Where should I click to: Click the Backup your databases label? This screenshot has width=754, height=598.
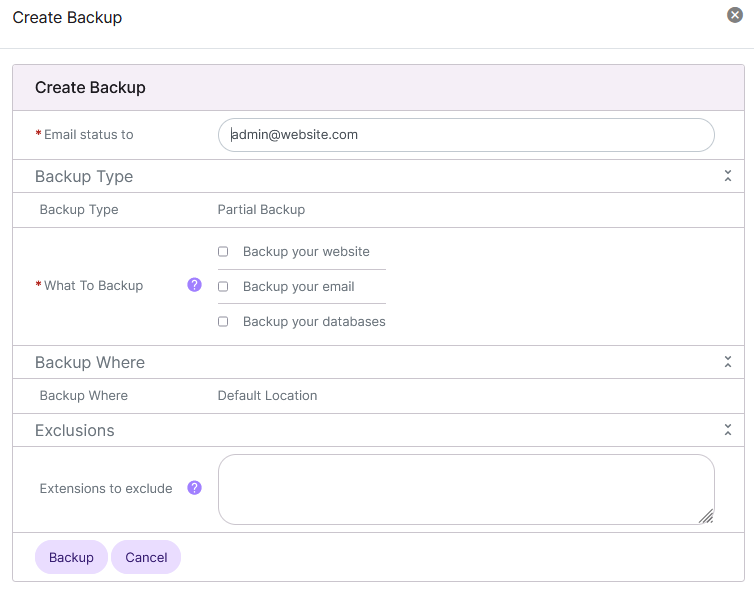(314, 321)
